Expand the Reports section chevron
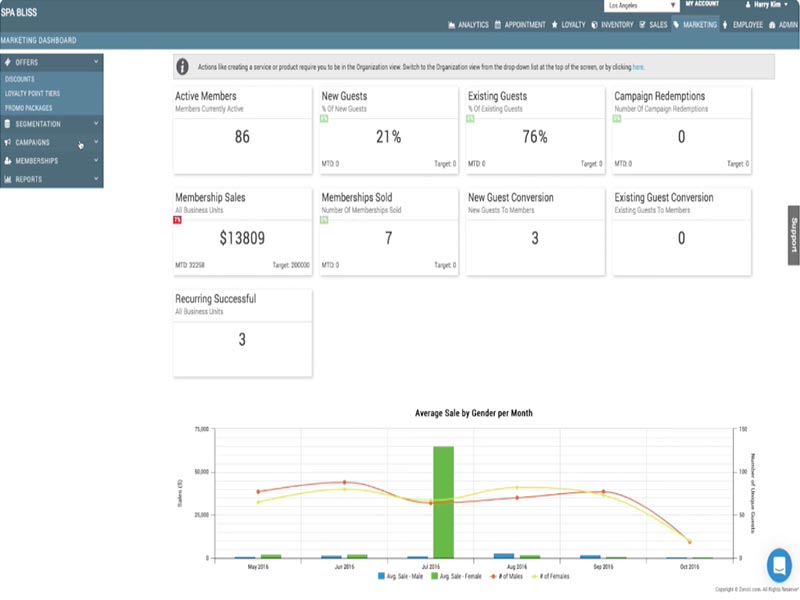This screenshot has width=800, height=600. 96,179
